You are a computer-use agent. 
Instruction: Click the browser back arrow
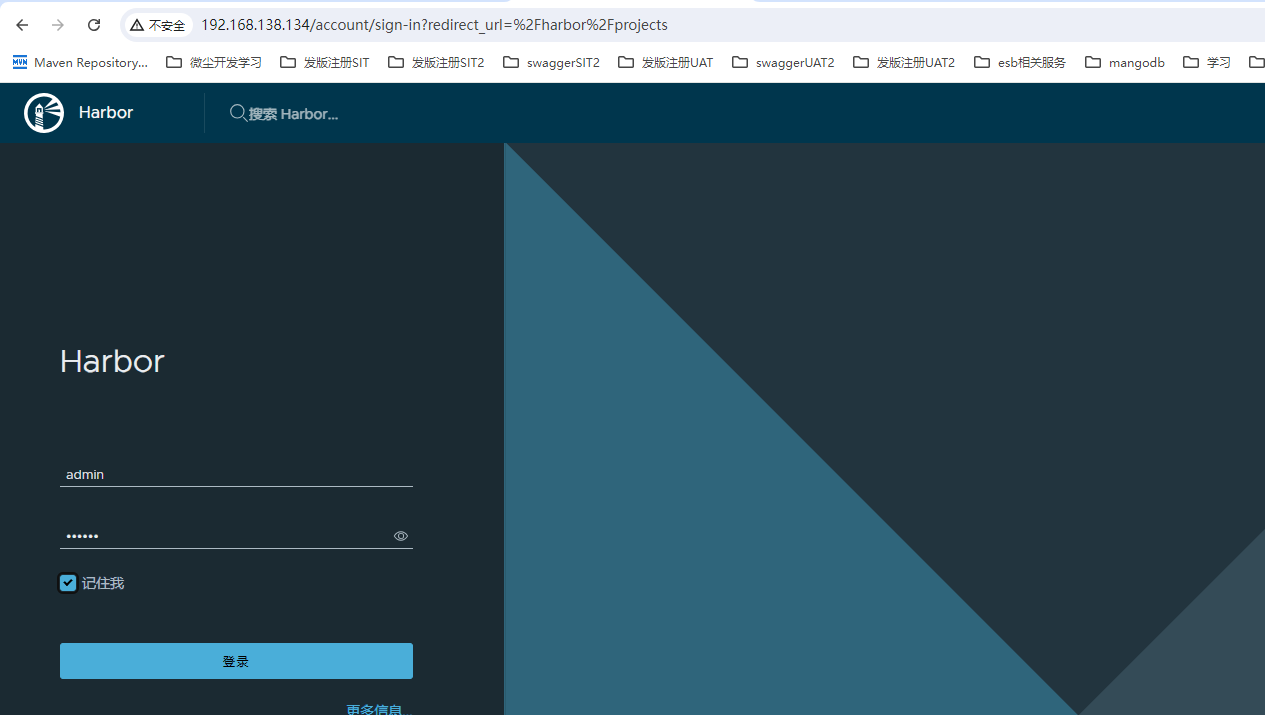point(22,25)
